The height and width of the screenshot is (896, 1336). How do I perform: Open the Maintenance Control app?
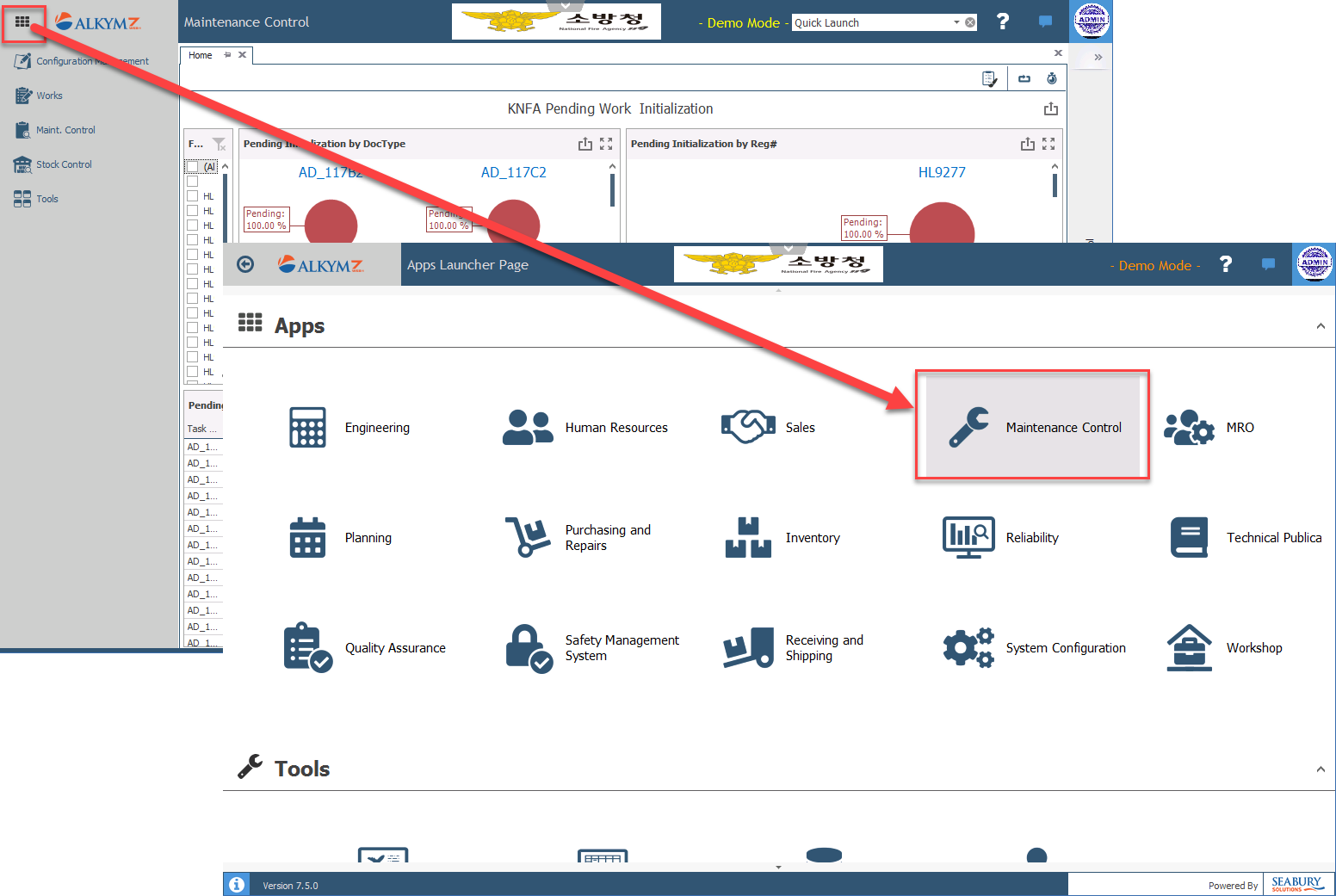click(1032, 427)
